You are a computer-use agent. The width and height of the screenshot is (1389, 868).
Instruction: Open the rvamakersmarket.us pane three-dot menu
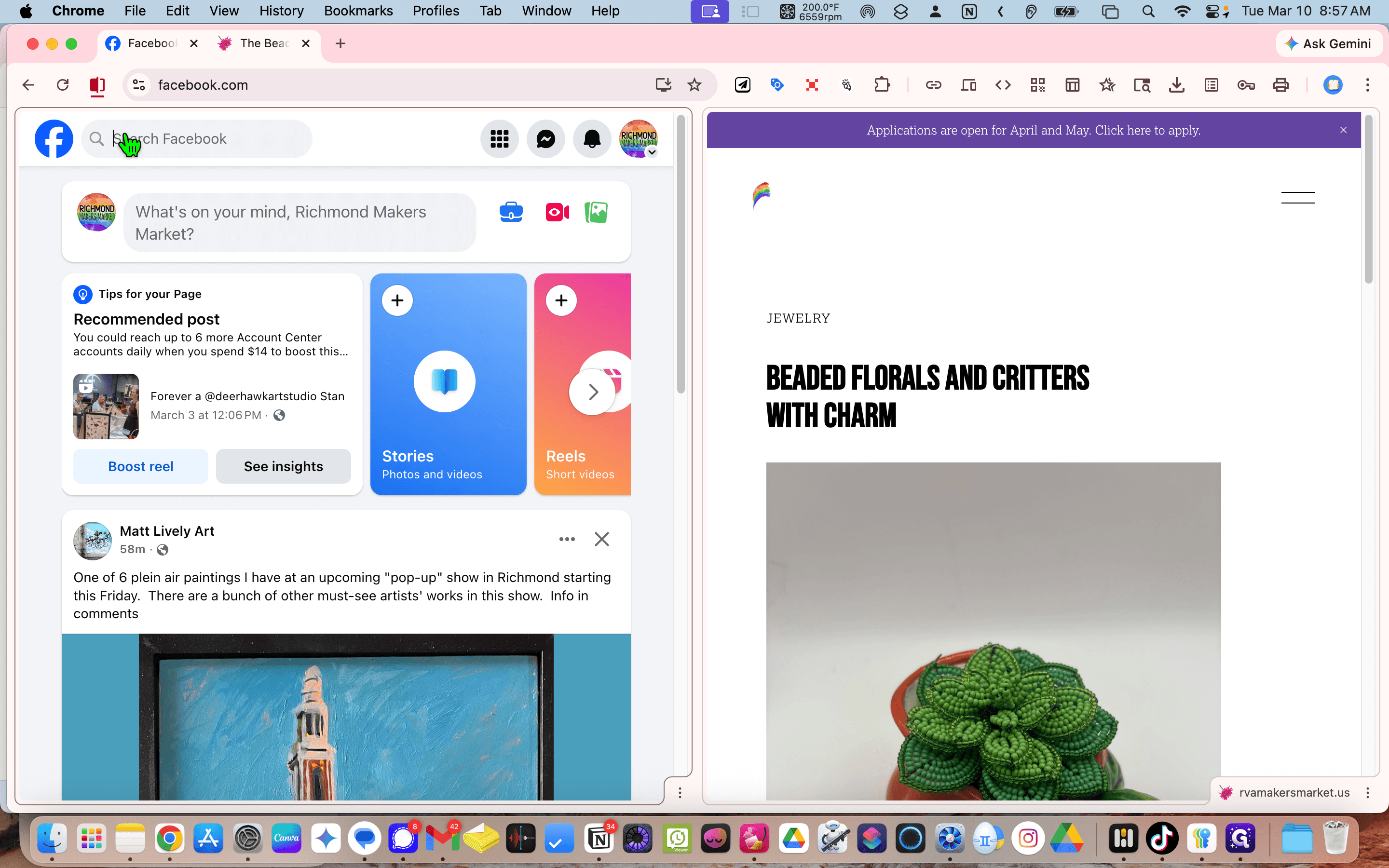point(1368,793)
